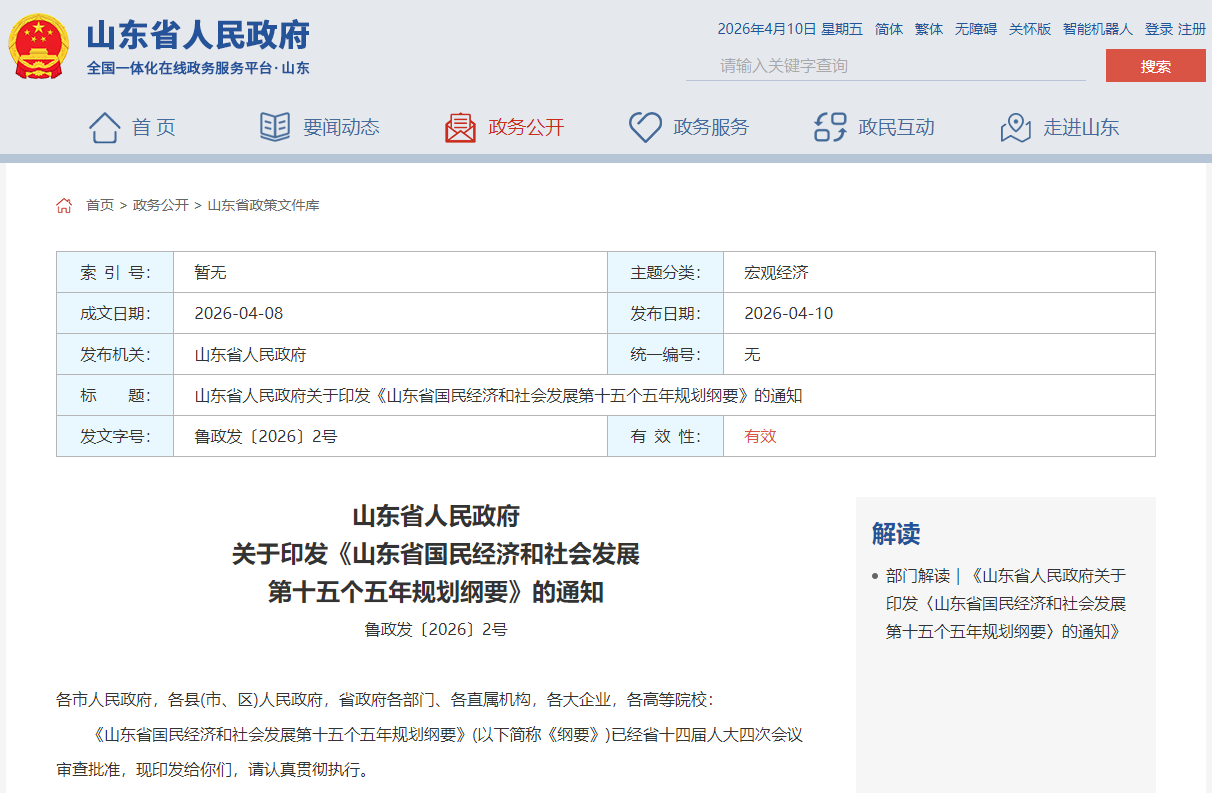Go to 山东省政策文件库 breadcrumb link

click(x=263, y=205)
